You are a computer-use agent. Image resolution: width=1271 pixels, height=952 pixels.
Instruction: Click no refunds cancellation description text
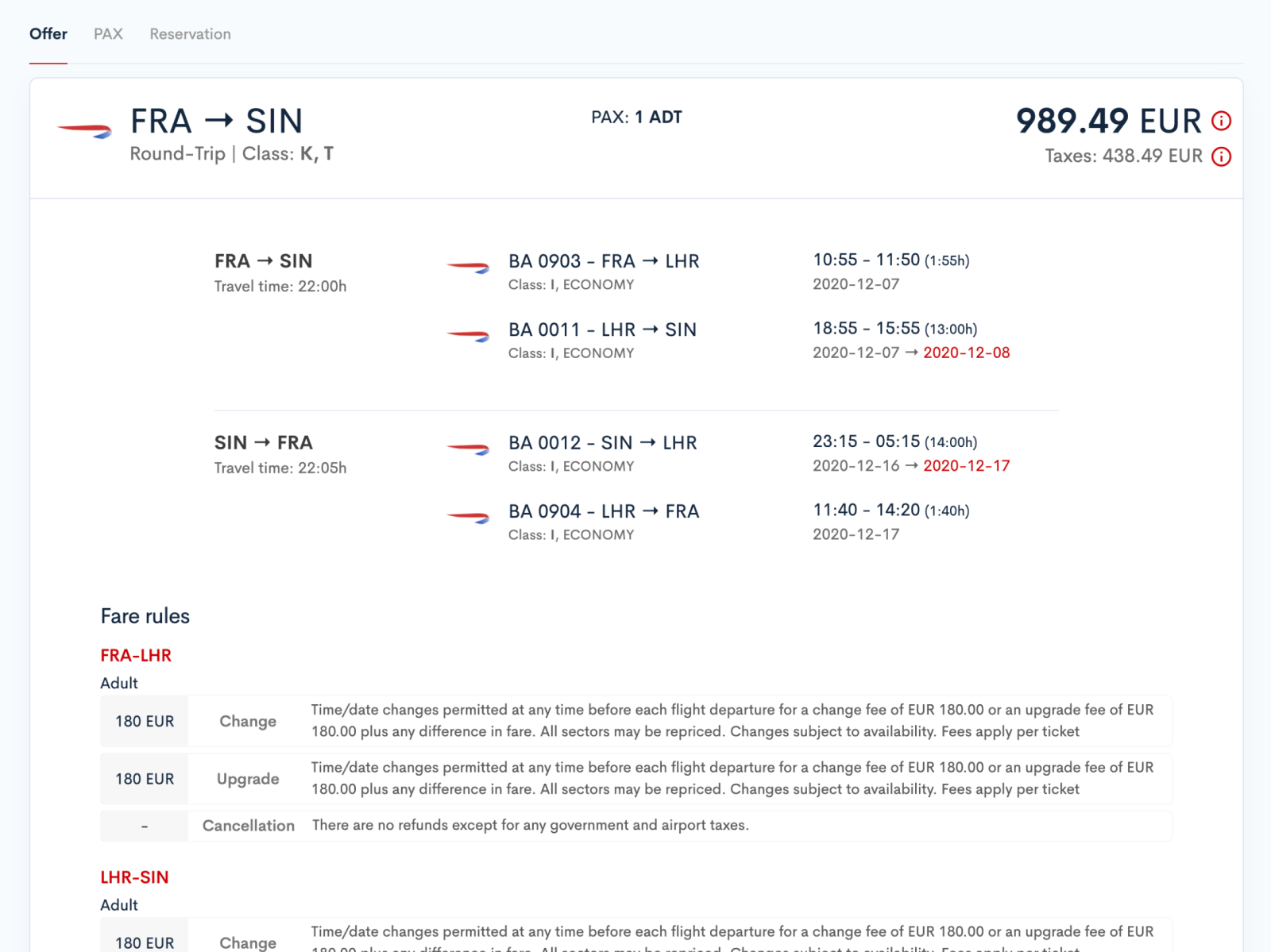pos(531,826)
